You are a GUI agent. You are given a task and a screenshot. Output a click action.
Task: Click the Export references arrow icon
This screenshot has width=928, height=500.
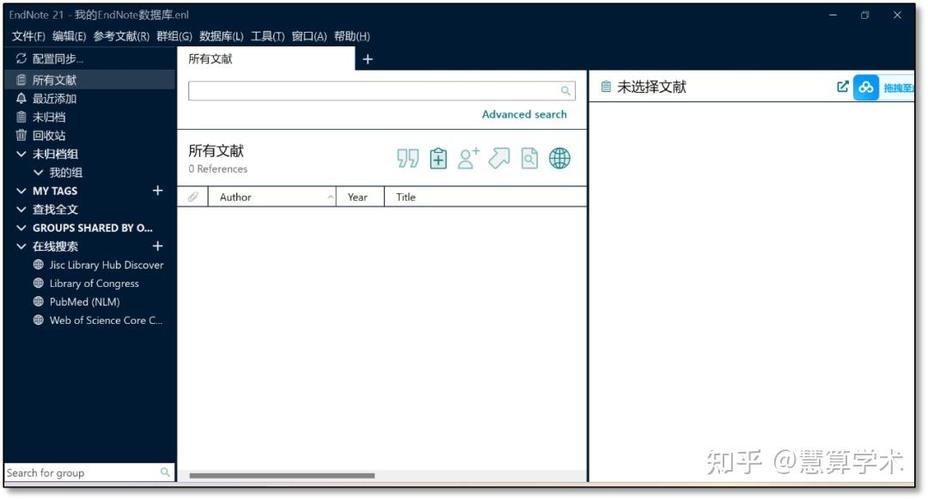(500, 158)
